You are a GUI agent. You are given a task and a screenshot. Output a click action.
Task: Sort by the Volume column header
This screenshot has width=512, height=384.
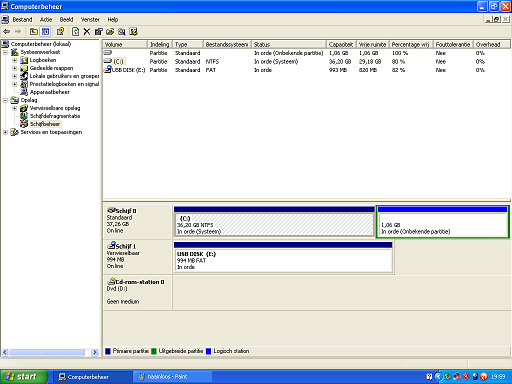pyautogui.click(x=125, y=44)
